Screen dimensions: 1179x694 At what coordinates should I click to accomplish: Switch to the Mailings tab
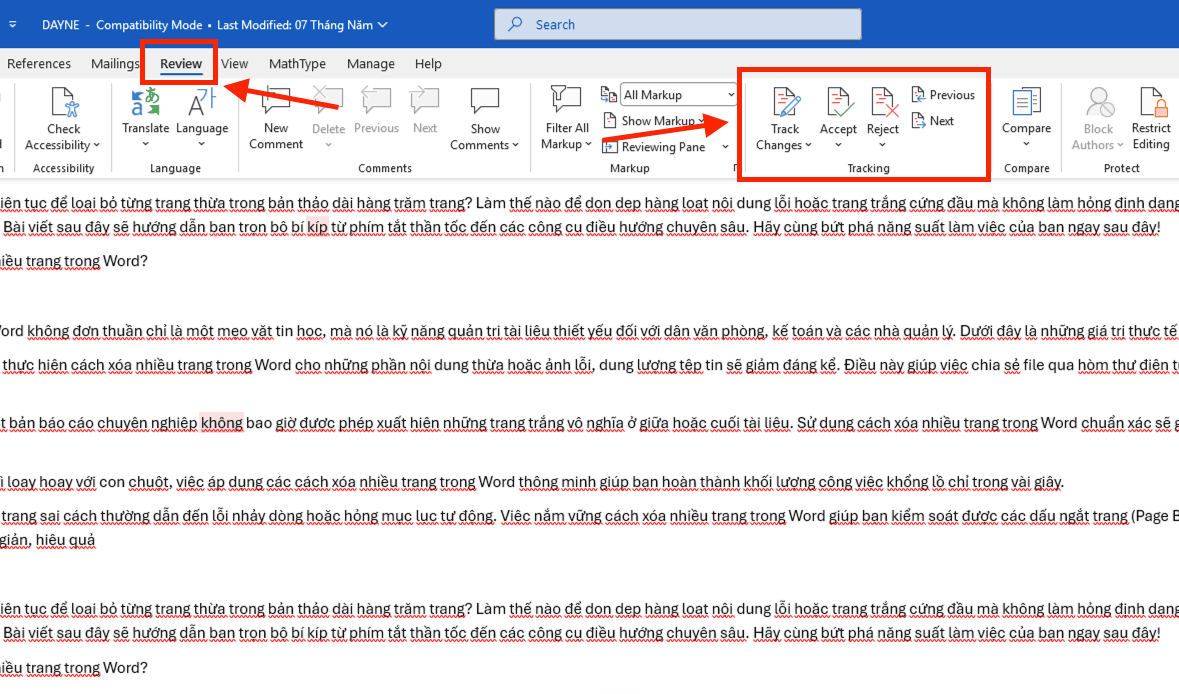pos(115,64)
